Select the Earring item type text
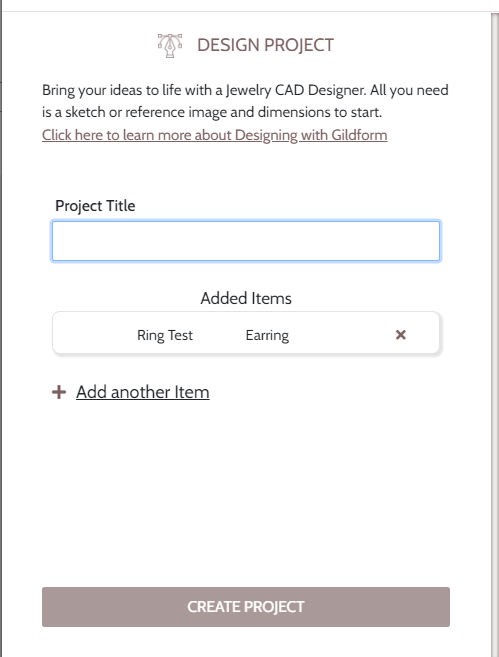 (267, 335)
